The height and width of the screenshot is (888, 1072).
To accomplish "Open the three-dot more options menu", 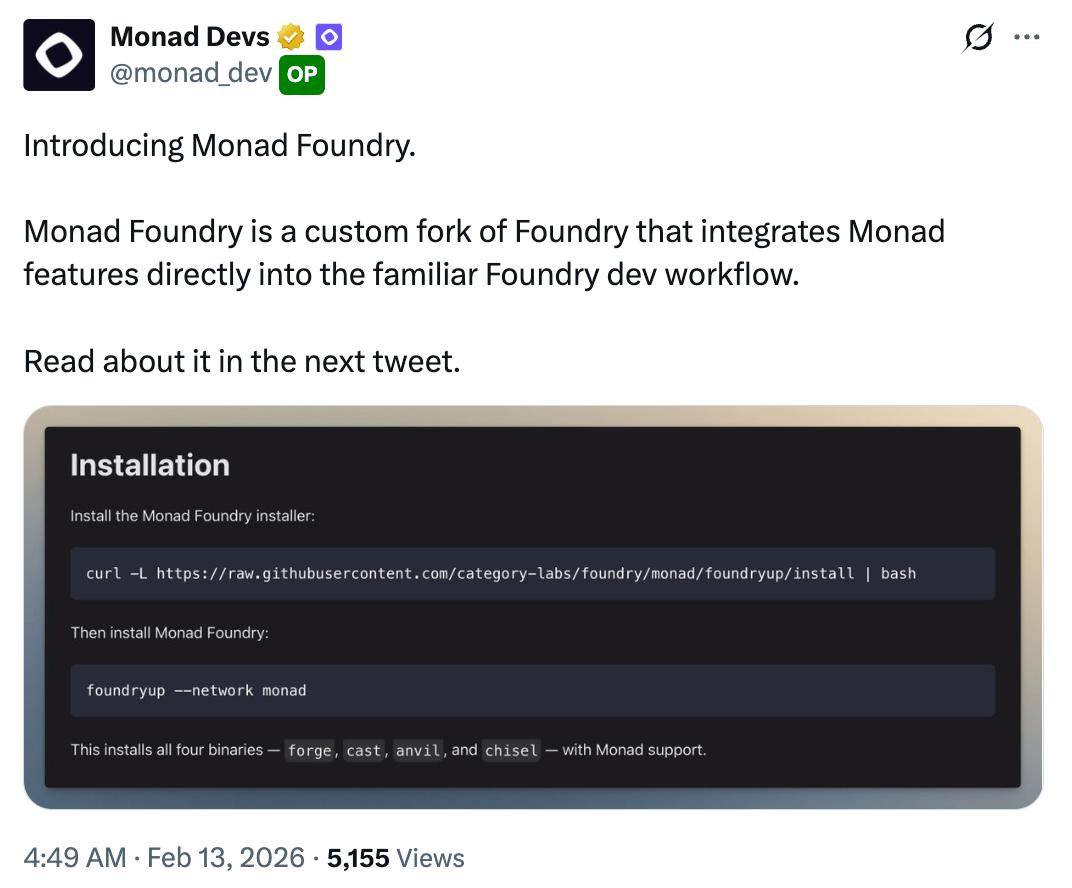I will click(x=1026, y=38).
